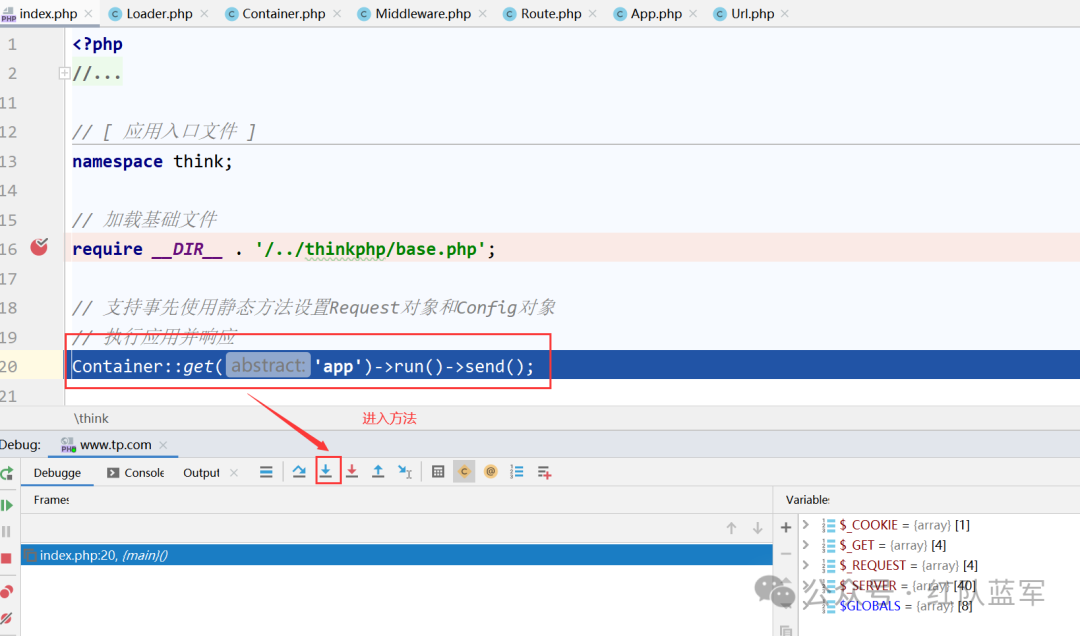1080x636 pixels.
Task: Open the Output sub-tab
Action: click(201, 473)
